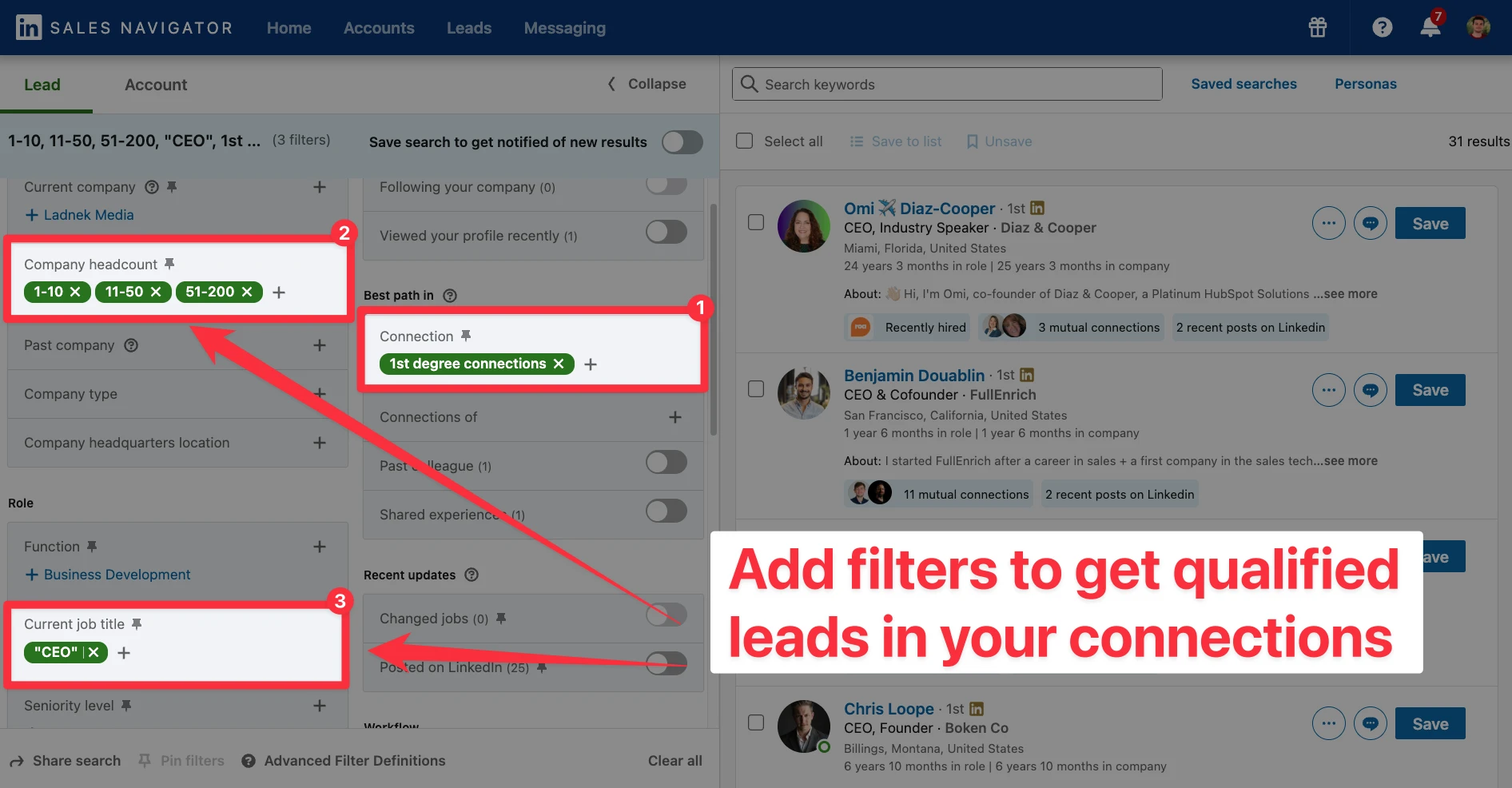
Task: Expand Current company filter with plus
Action: pos(320,187)
